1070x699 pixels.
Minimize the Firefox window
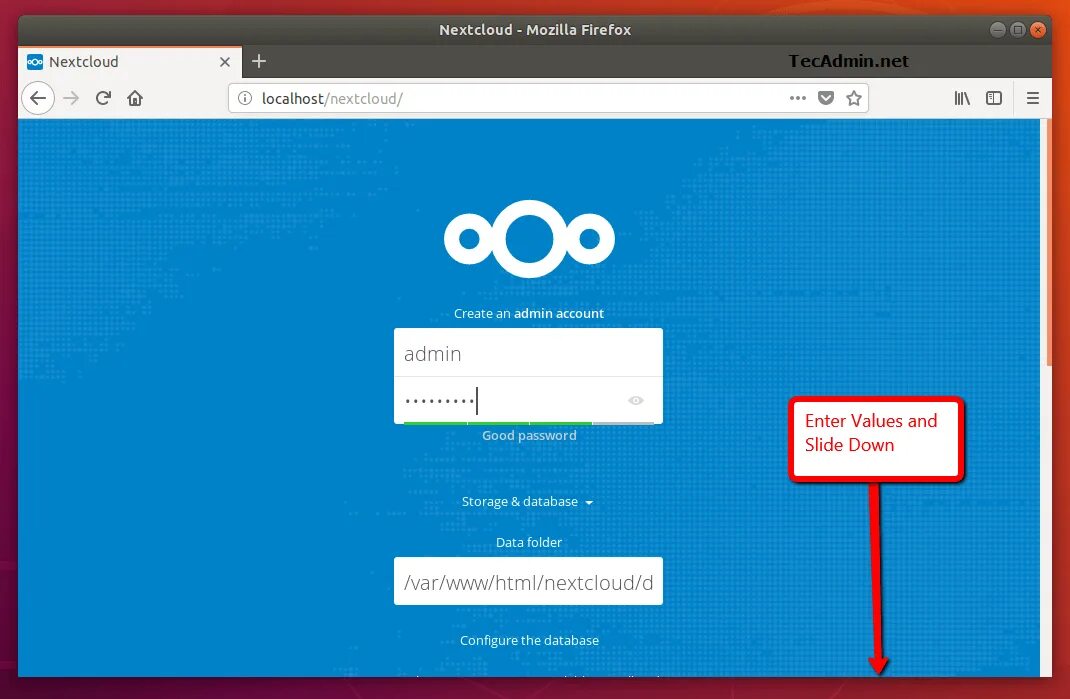(998, 30)
